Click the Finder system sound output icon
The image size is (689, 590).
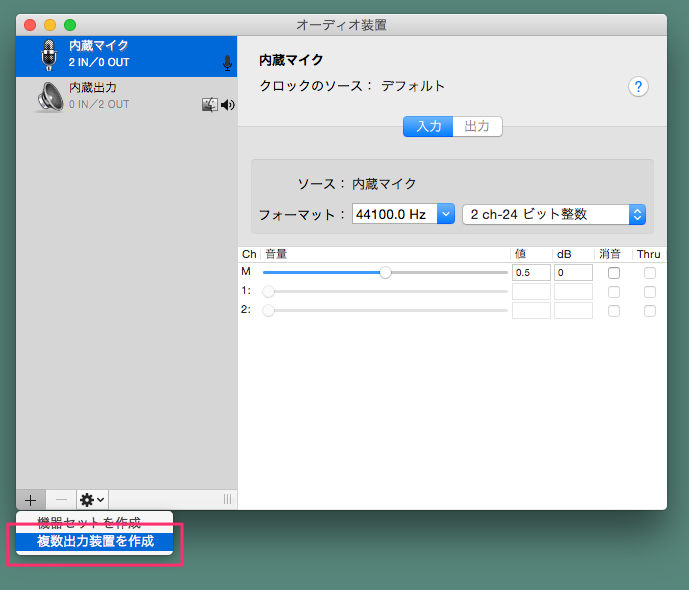click(210, 105)
